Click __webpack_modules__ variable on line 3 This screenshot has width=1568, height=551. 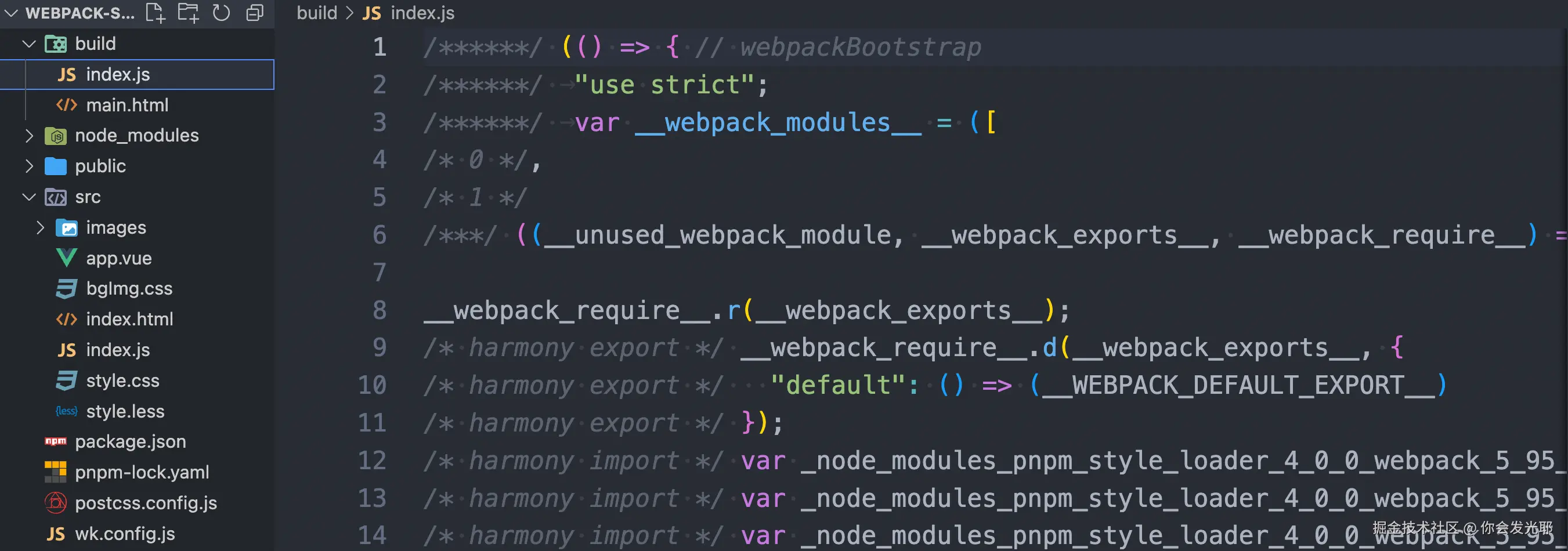click(777, 123)
